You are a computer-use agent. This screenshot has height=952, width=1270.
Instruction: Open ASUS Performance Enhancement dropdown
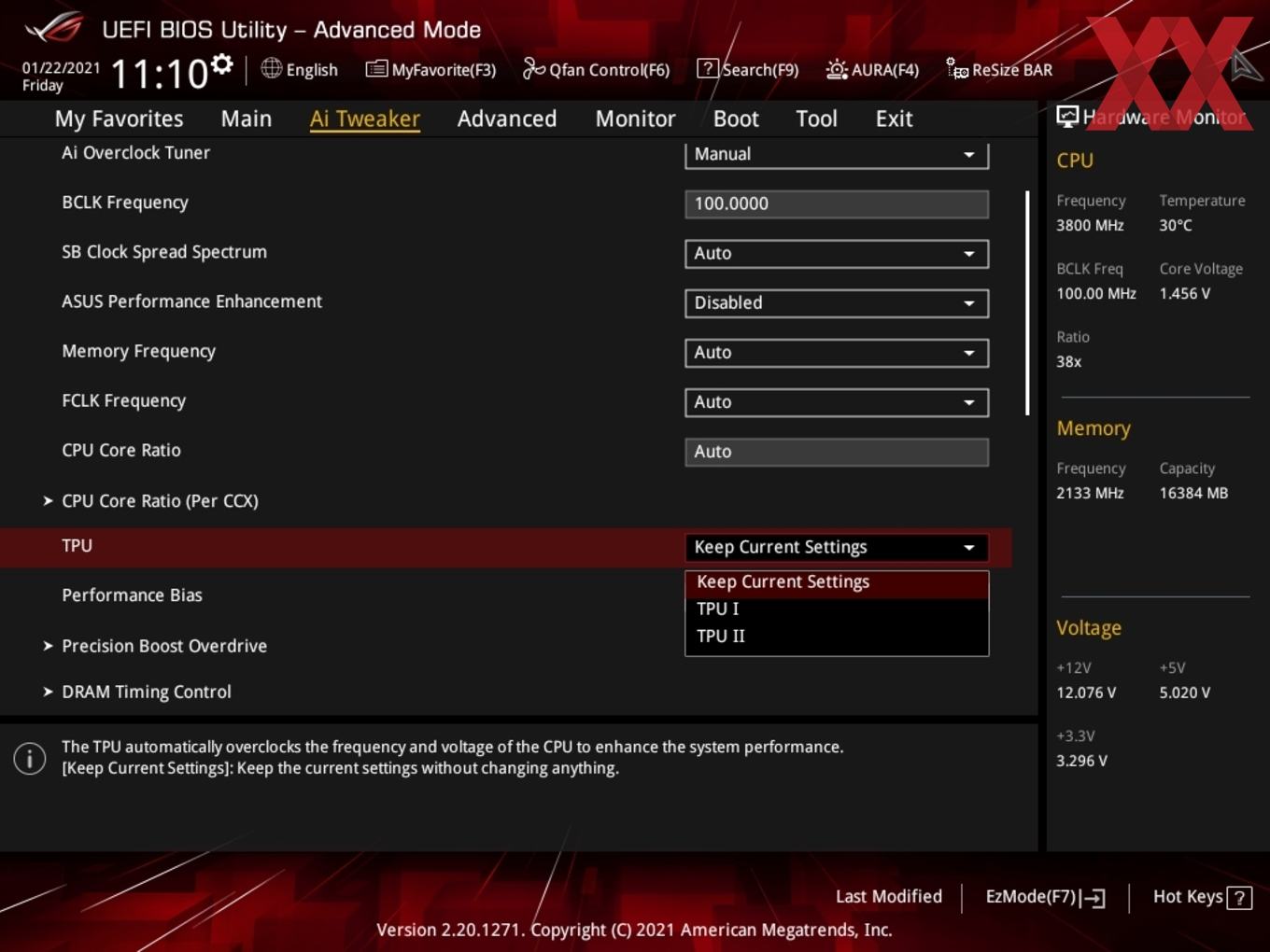[837, 302]
